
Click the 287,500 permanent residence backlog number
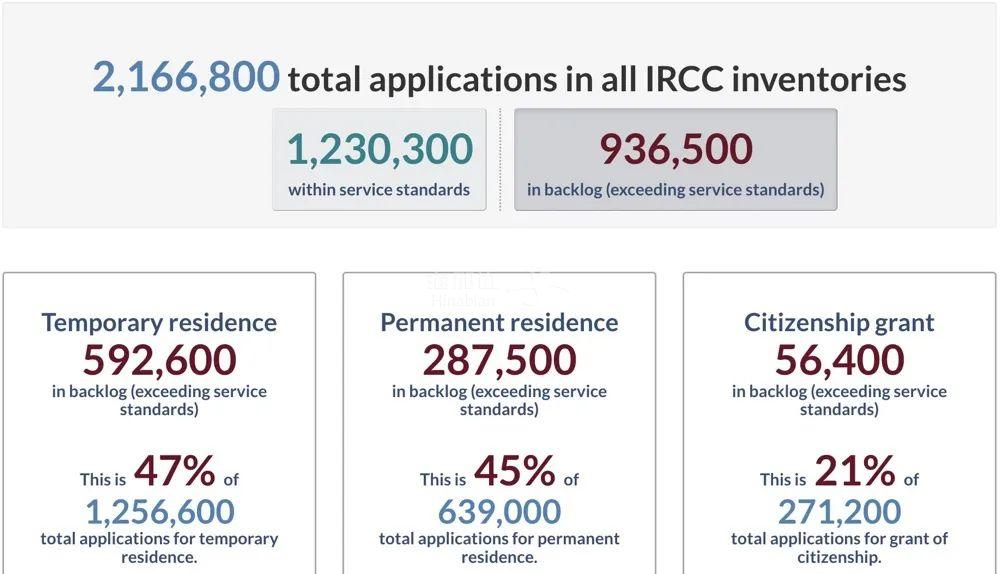[x=499, y=359]
